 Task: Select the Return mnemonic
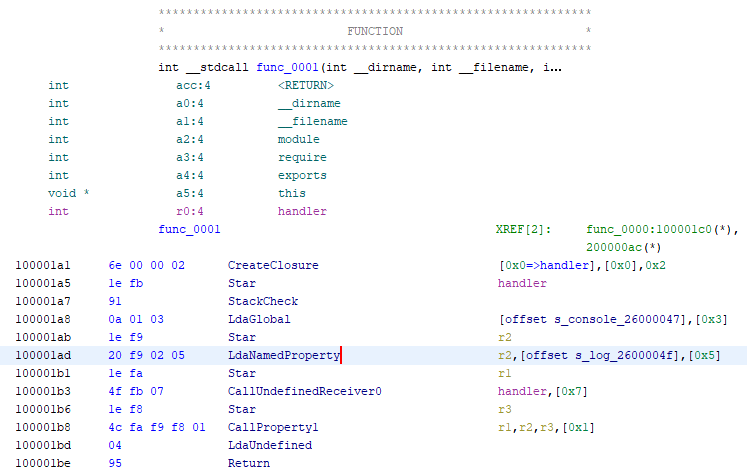[x=249, y=463]
